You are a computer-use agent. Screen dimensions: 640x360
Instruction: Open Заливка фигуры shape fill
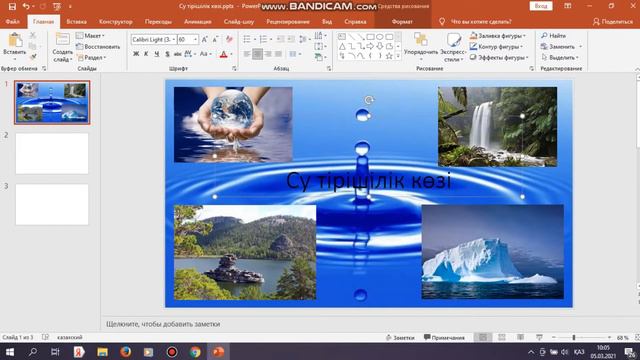[x=498, y=36]
